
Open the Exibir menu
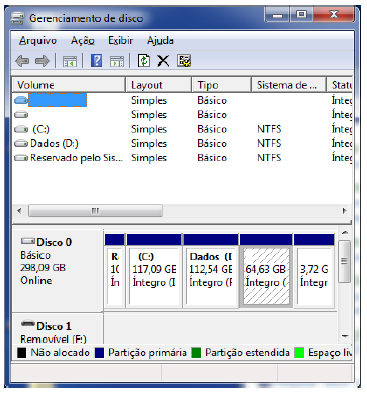coord(121,41)
